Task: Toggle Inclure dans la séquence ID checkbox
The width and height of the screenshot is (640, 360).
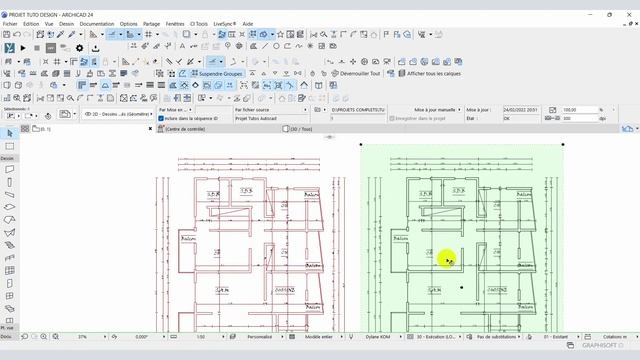Action: [161, 118]
